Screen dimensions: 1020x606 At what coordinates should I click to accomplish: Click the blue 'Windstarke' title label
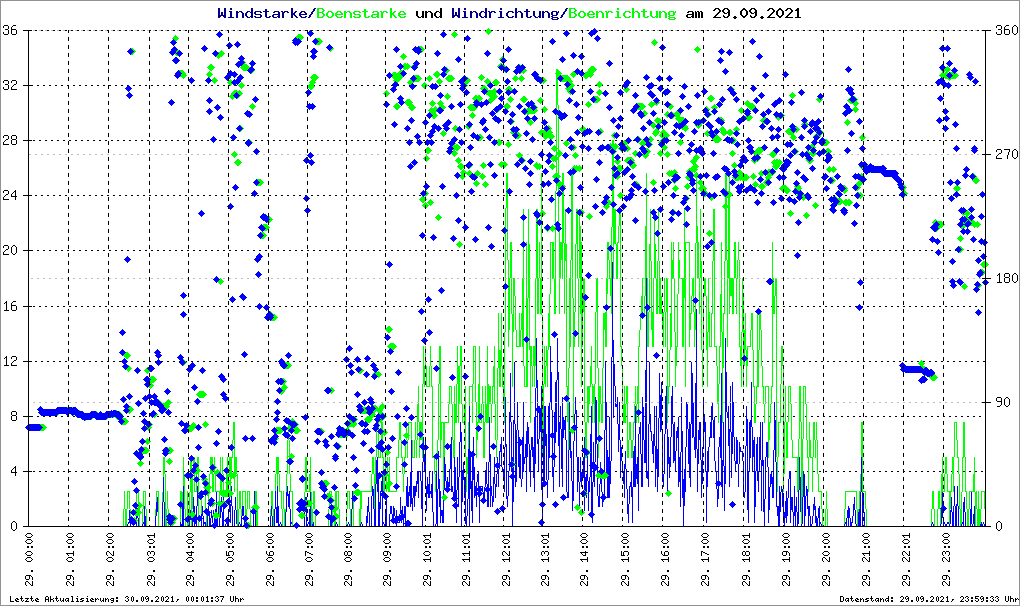pos(264,14)
